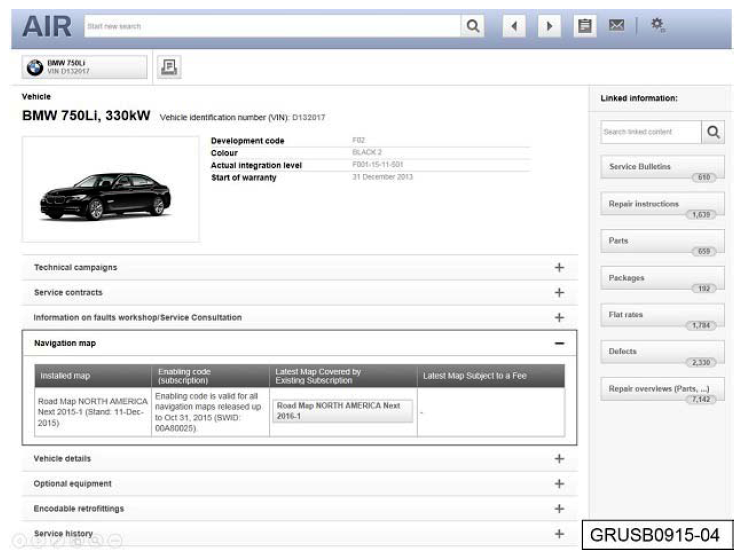This screenshot has height=559, width=743.
Task: Open Repair instructions linked information
Action: 662,204
